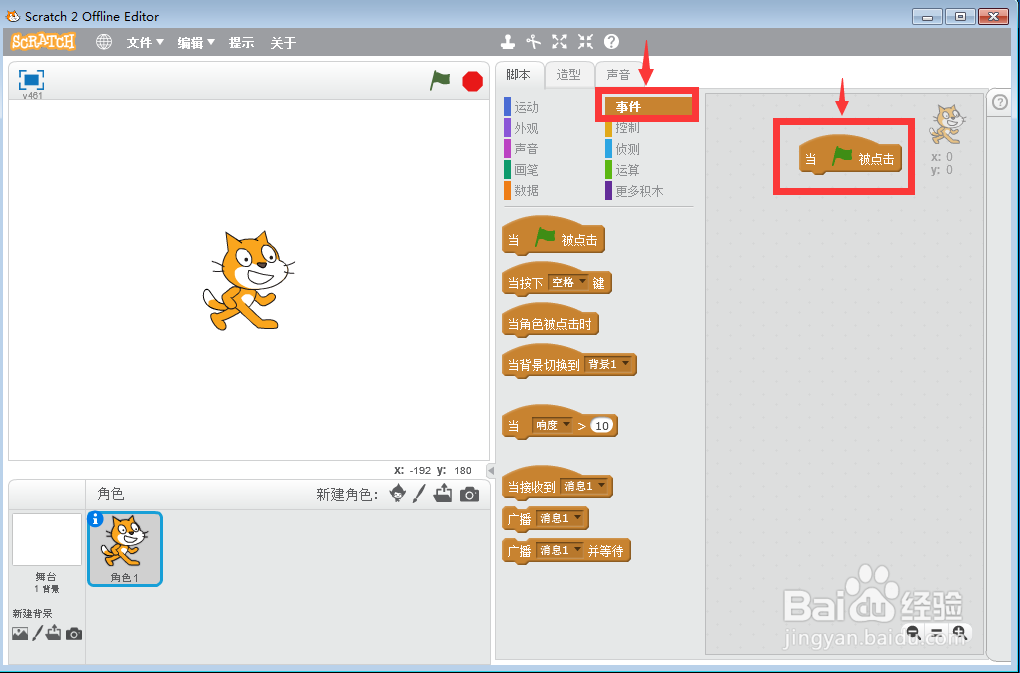1020x673 pixels.
Task: Create new sprite from camera
Action: 470,495
